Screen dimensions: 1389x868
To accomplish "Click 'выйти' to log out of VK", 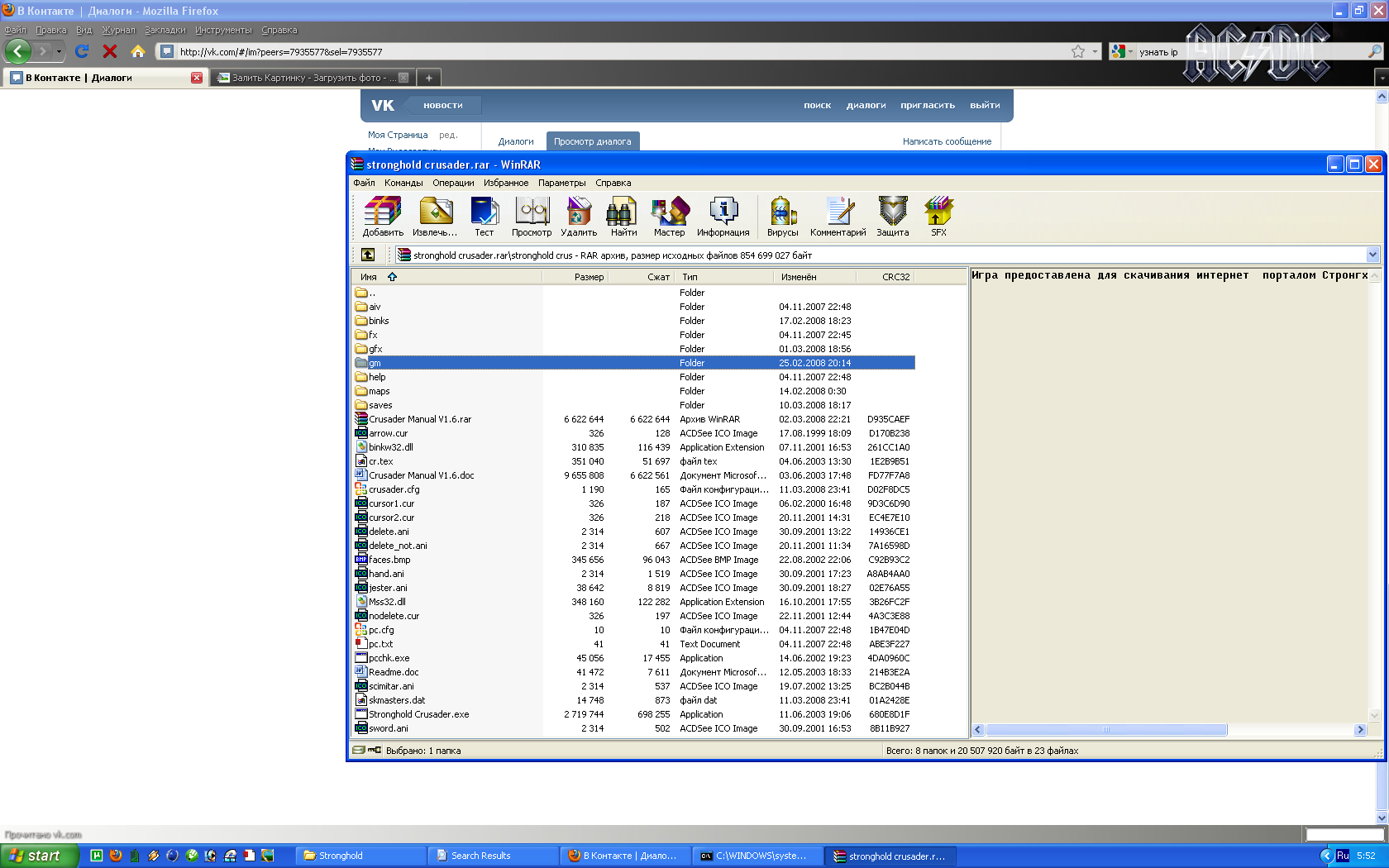I will coord(985,105).
